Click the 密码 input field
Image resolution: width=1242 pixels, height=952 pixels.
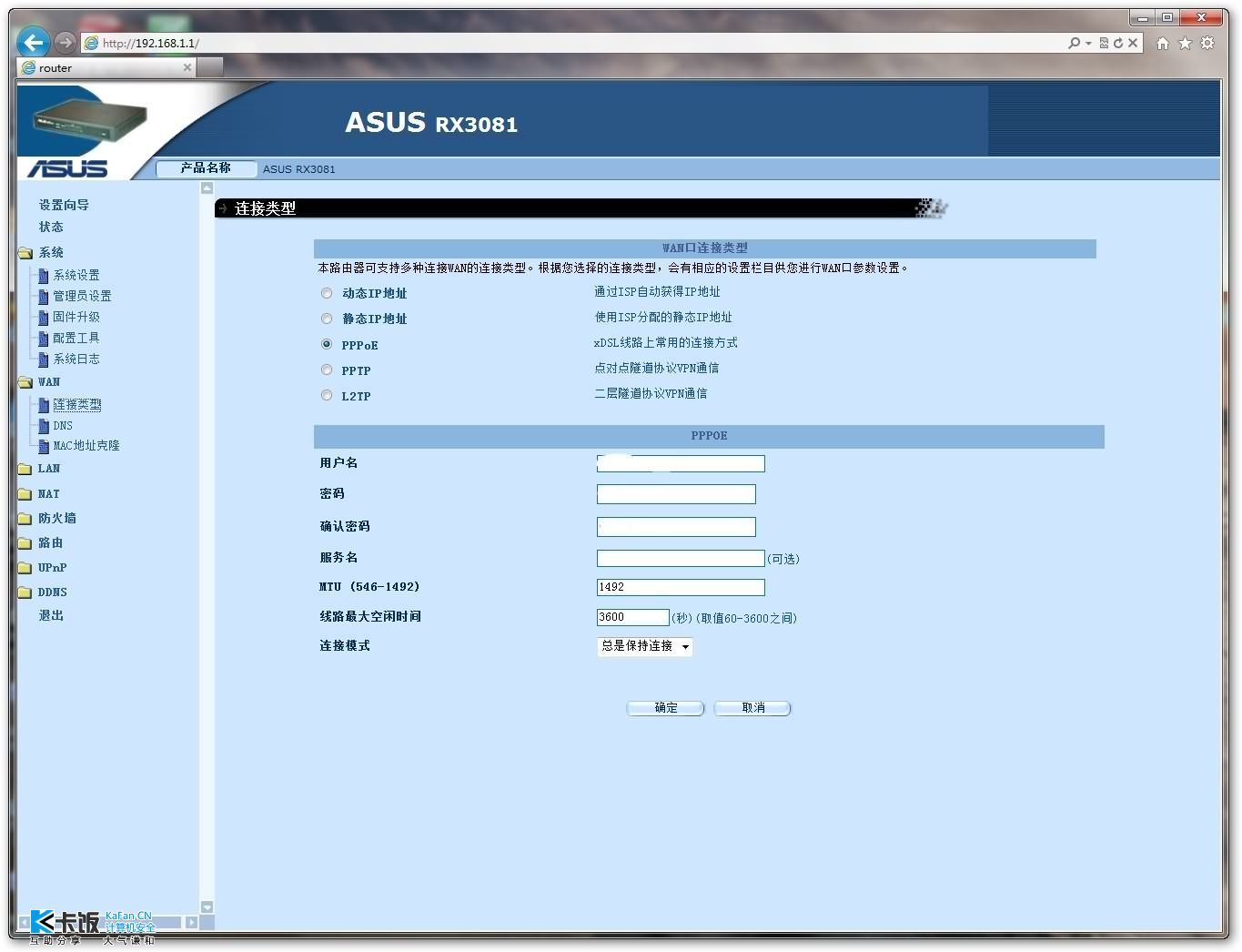coord(676,494)
